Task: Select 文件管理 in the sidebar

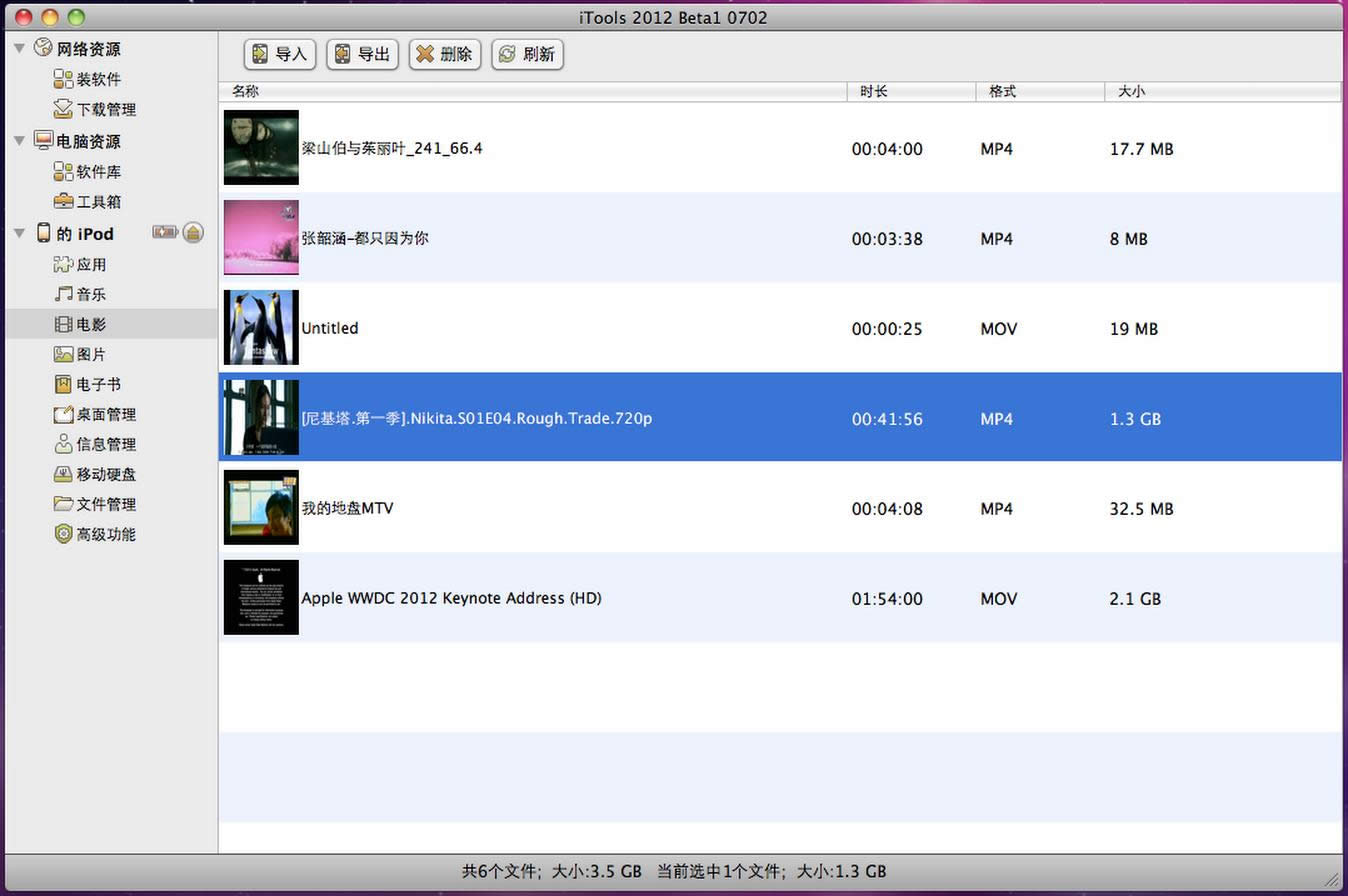Action: (x=107, y=504)
